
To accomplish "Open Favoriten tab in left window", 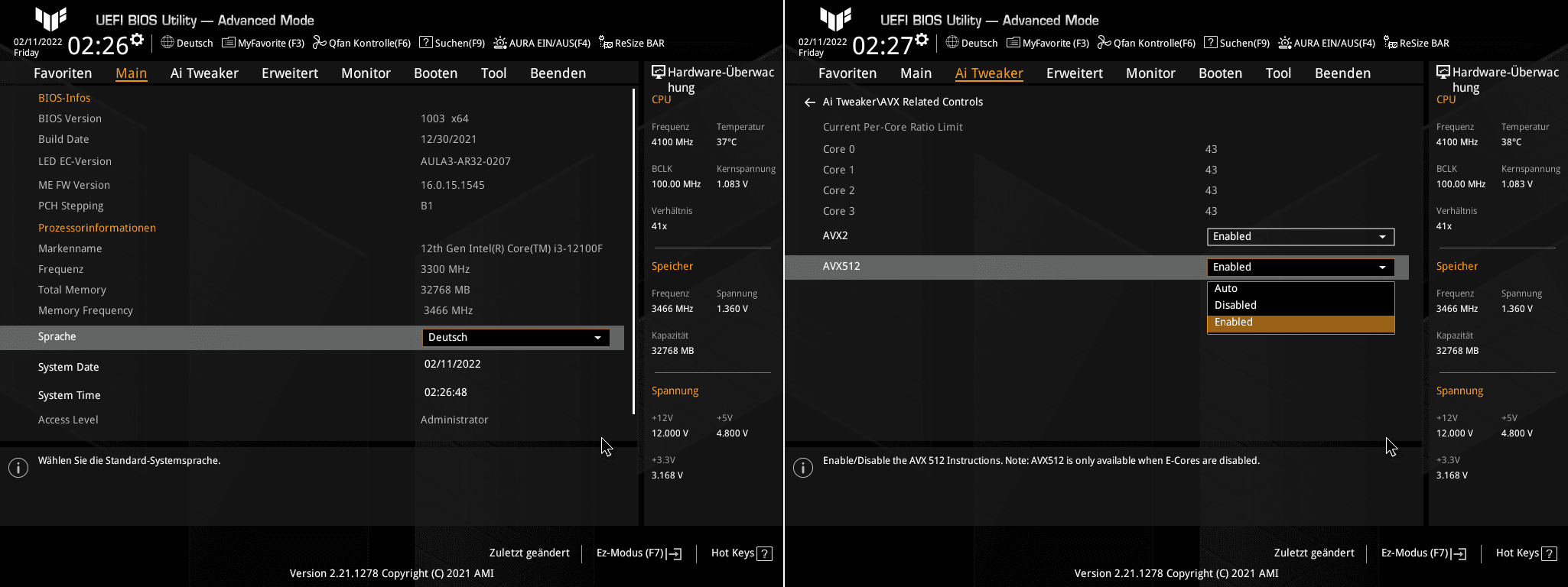I will click(63, 73).
